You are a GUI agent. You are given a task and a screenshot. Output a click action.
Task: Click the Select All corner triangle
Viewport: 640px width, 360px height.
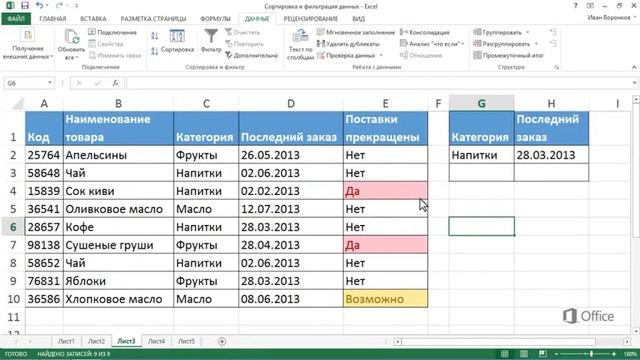click(x=17, y=104)
